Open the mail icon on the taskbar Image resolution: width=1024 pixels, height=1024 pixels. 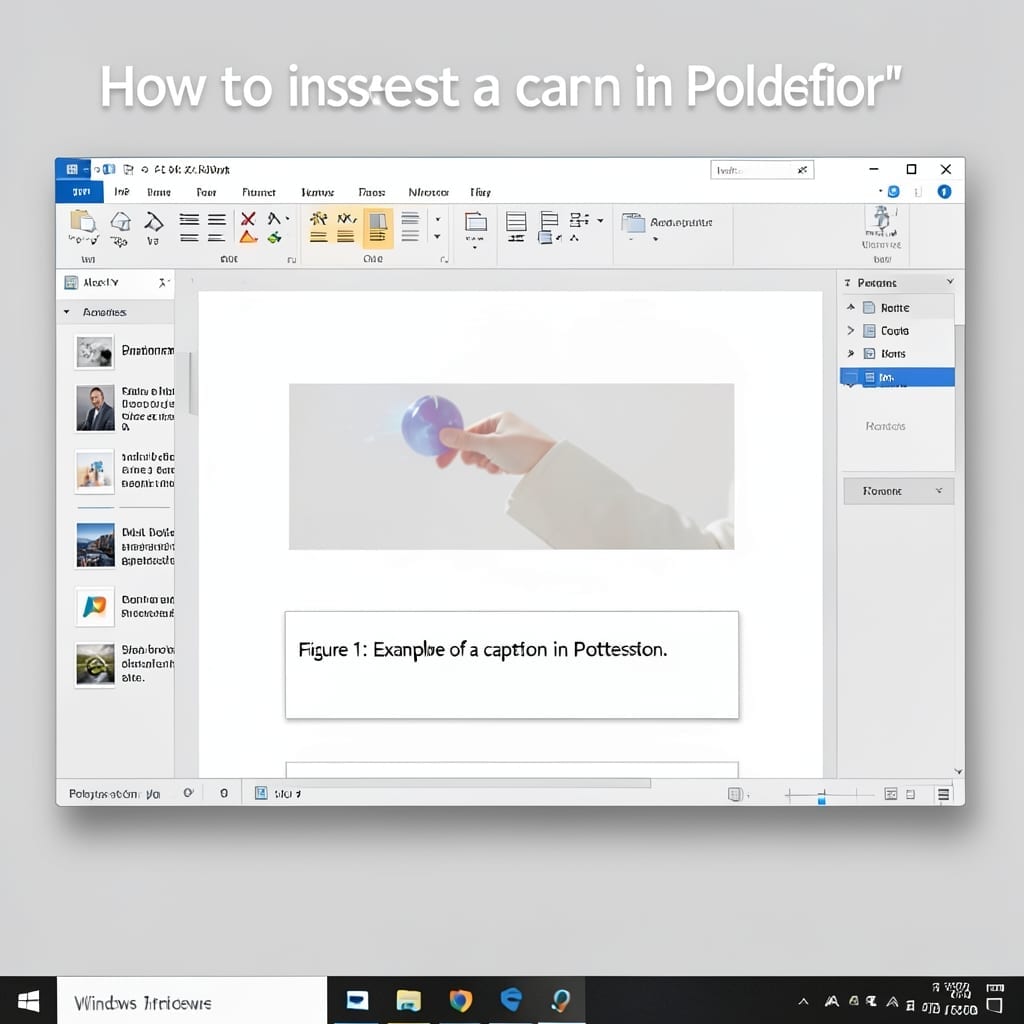click(357, 1000)
